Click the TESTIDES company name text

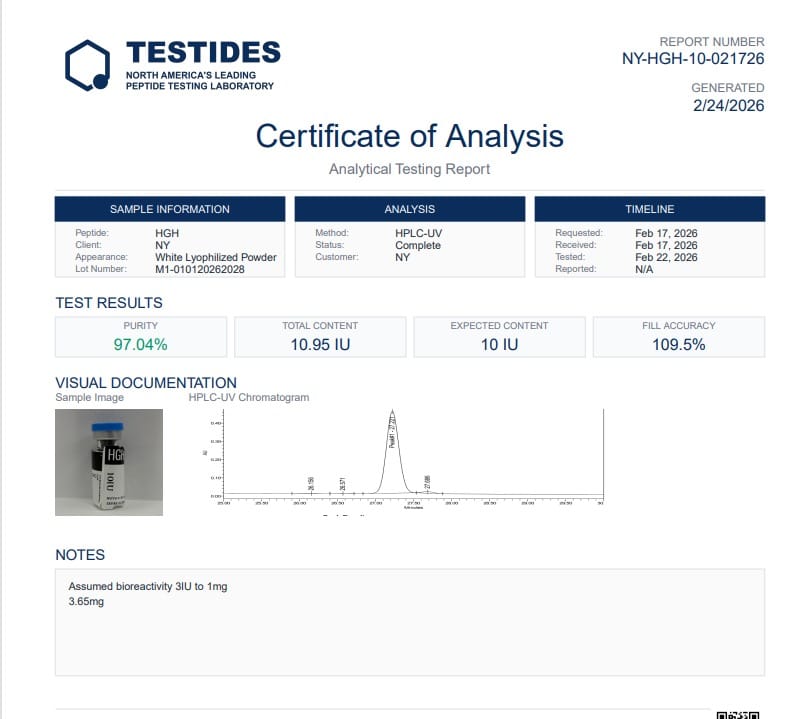coord(203,53)
